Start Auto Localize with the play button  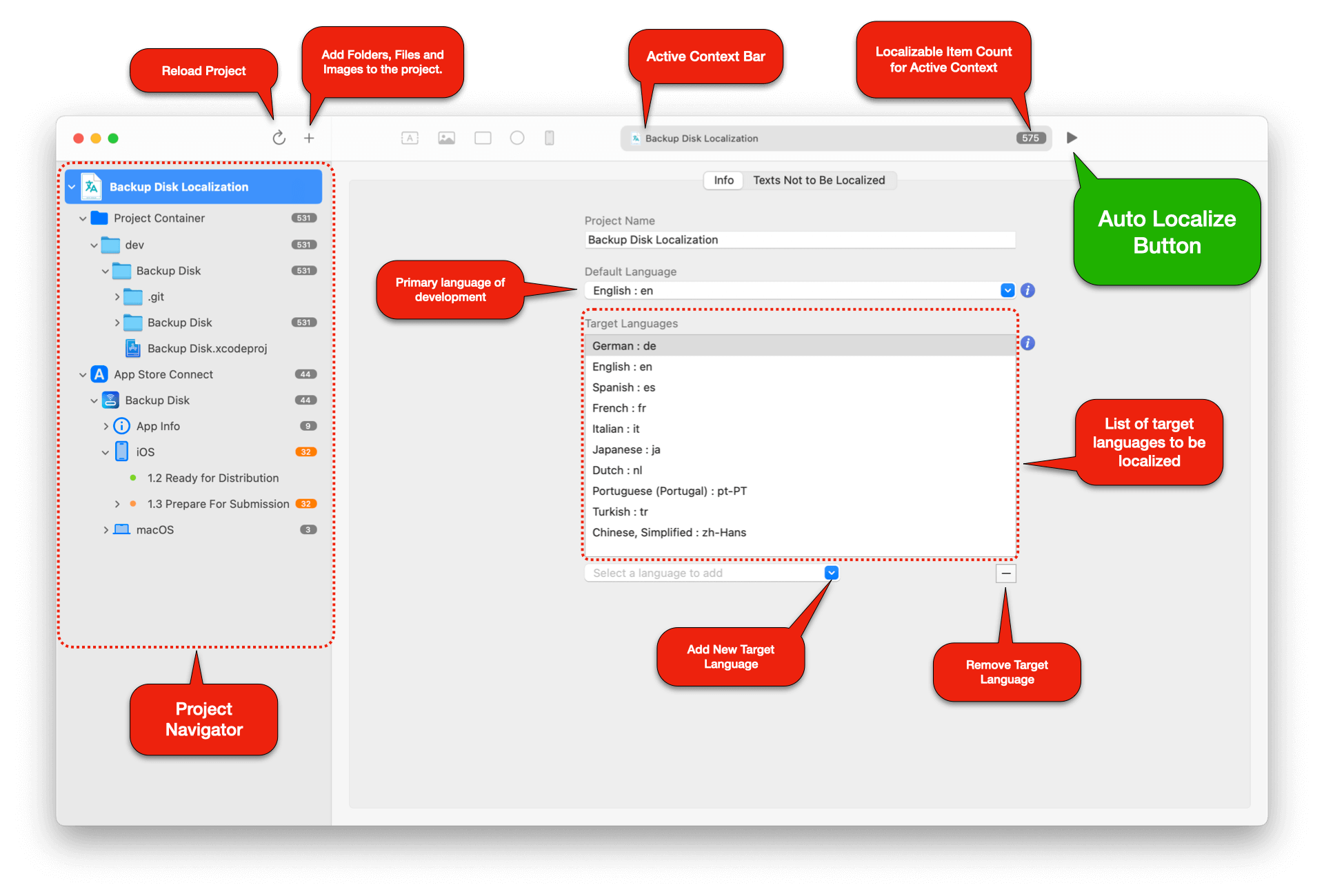click(1072, 138)
